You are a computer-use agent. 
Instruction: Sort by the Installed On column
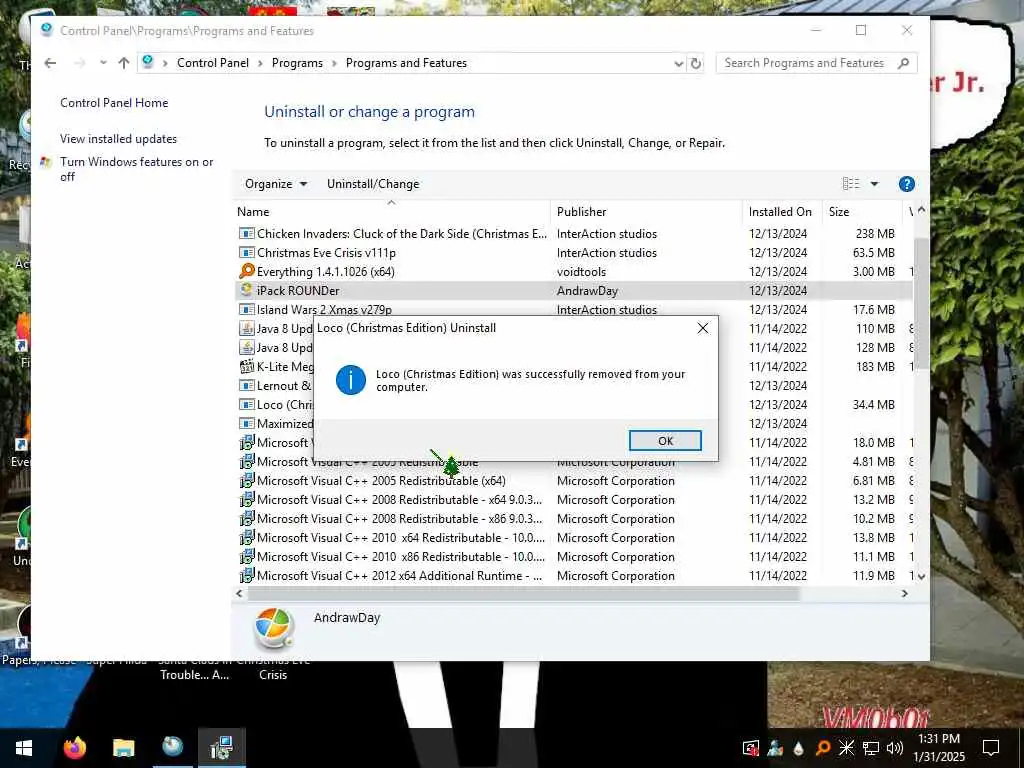click(x=780, y=212)
